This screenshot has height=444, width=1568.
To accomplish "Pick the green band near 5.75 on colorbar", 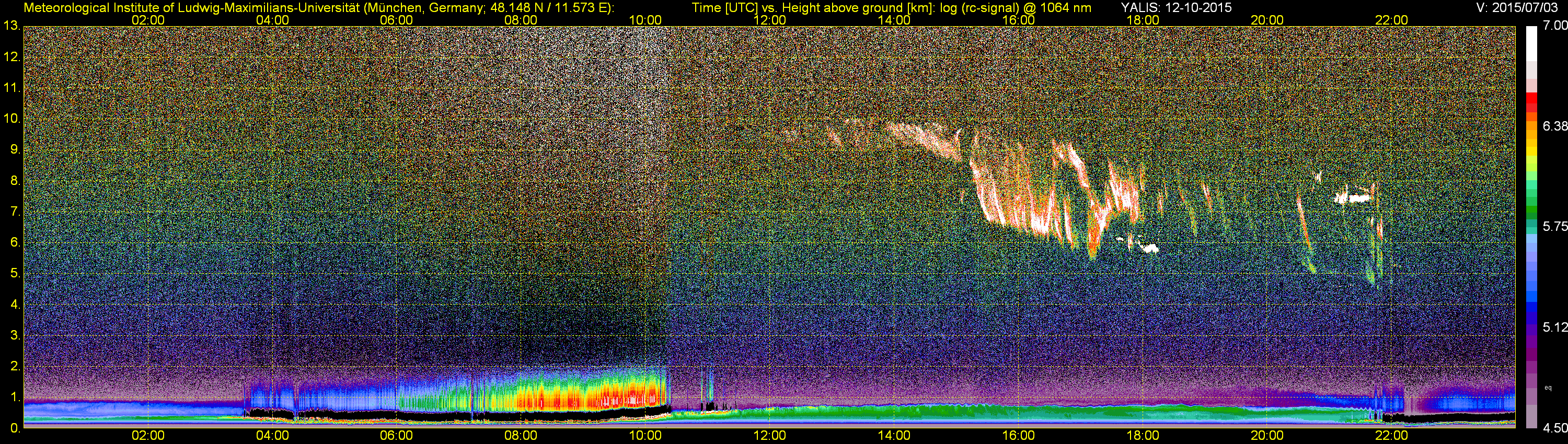I will coord(1531,213).
